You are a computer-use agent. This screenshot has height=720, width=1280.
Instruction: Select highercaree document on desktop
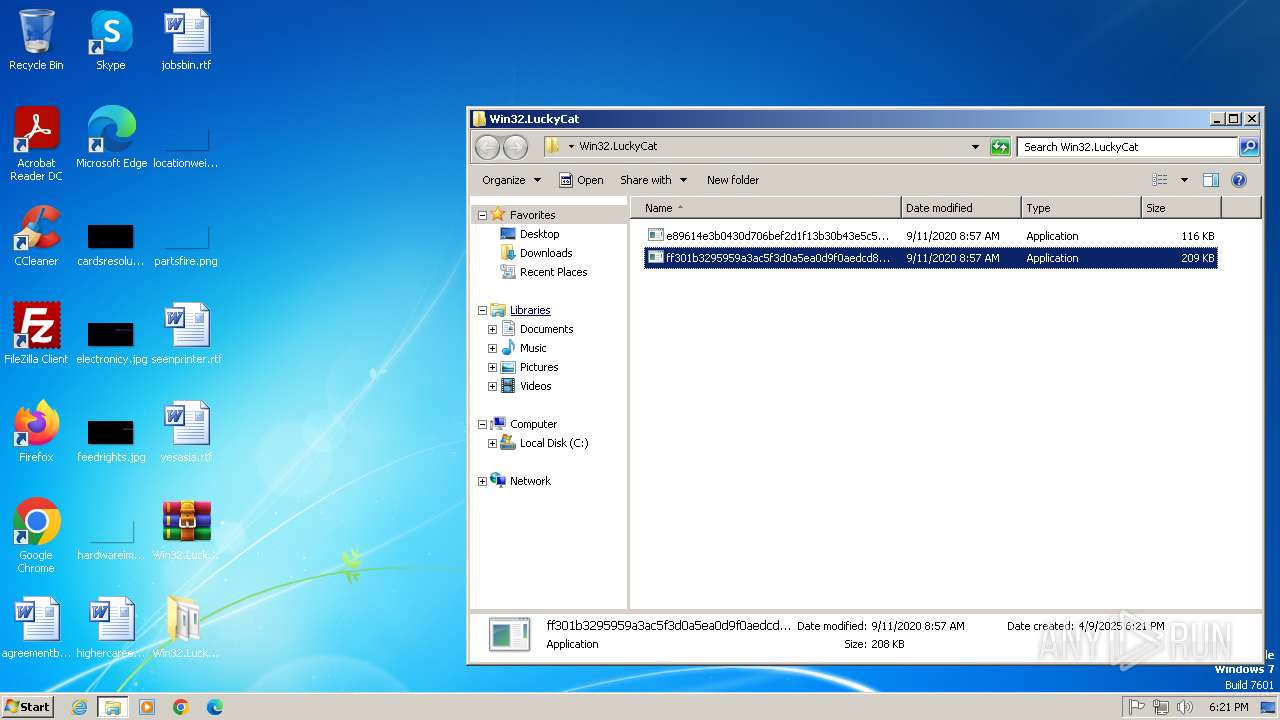click(x=111, y=627)
